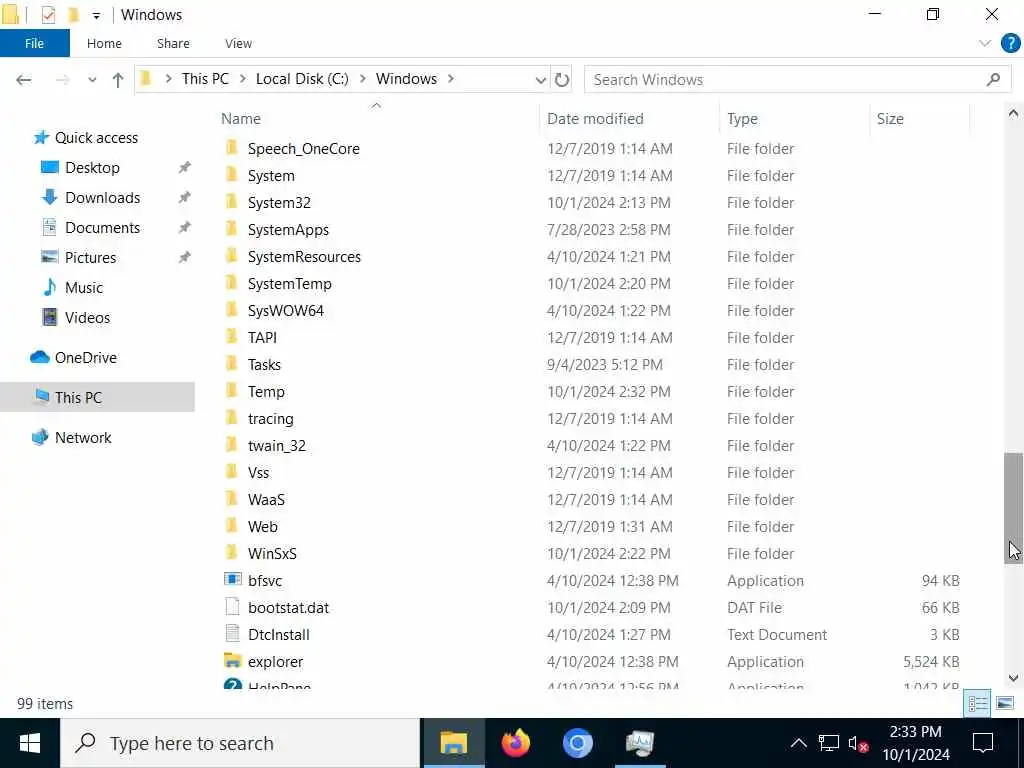Select the WinSxS folder
The height and width of the screenshot is (768, 1024).
click(272, 554)
